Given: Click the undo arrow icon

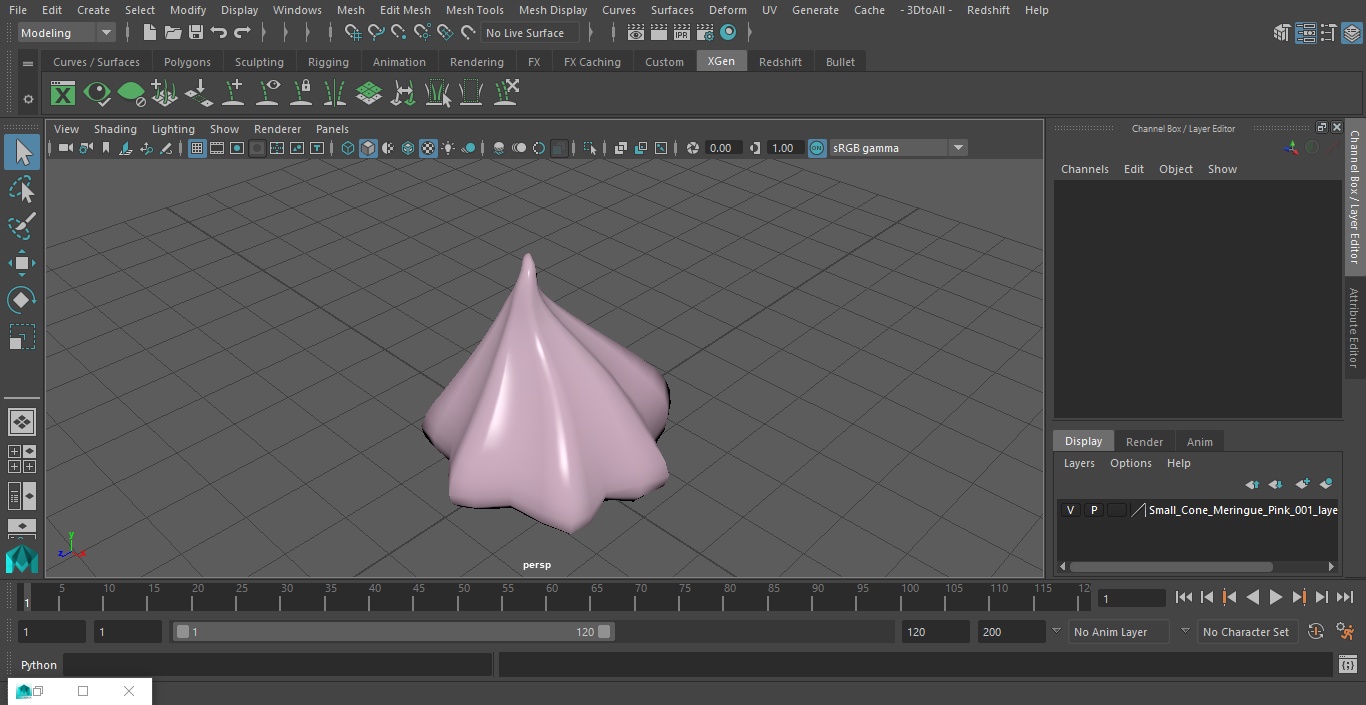Looking at the screenshot, I should click(x=219, y=33).
